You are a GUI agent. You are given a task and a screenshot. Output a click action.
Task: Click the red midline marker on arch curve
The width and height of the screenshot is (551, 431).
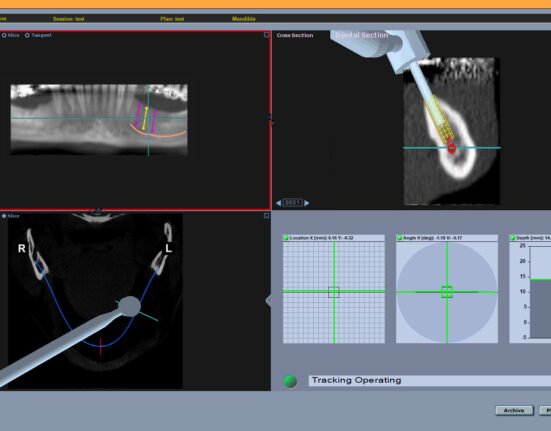point(101,346)
